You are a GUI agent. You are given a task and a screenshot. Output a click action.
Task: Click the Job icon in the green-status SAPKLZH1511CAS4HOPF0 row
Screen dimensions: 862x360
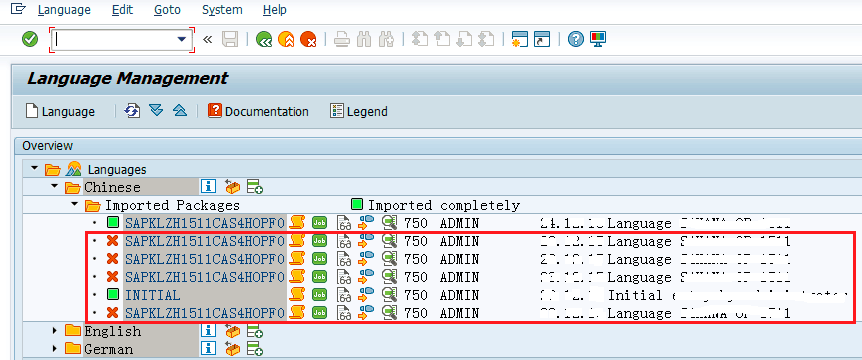(319, 223)
